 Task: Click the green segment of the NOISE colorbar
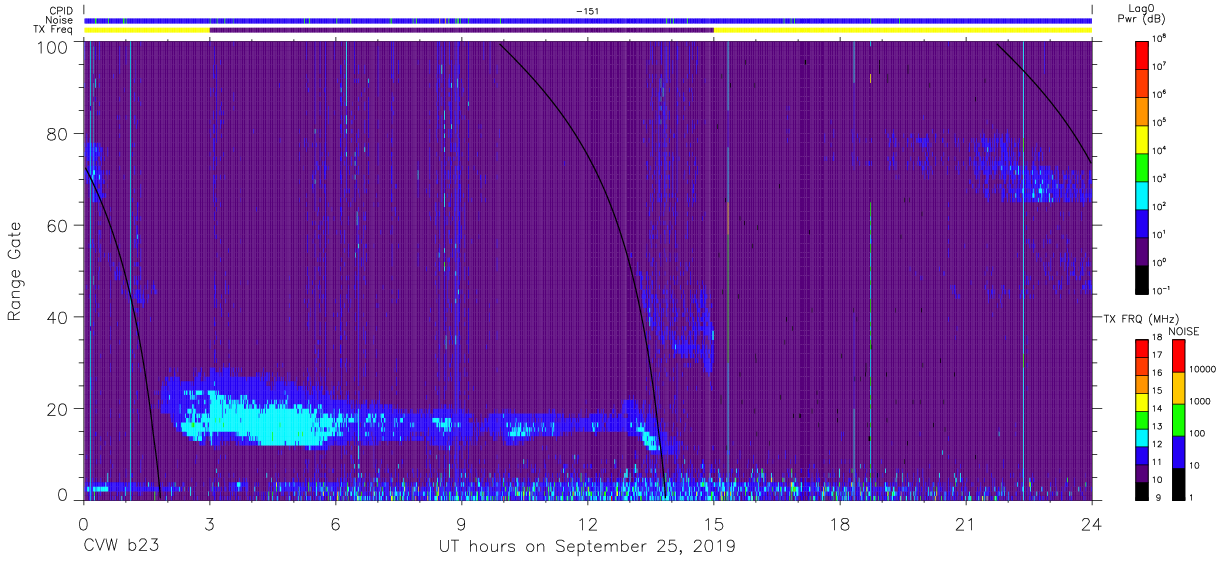click(x=1179, y=420)
